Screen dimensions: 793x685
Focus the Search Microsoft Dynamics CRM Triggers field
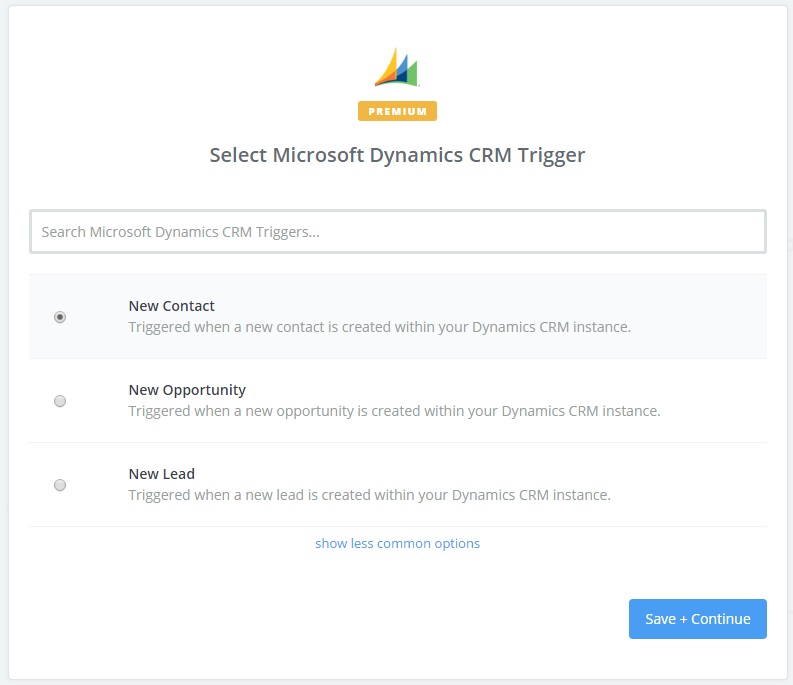click(398, 232)
